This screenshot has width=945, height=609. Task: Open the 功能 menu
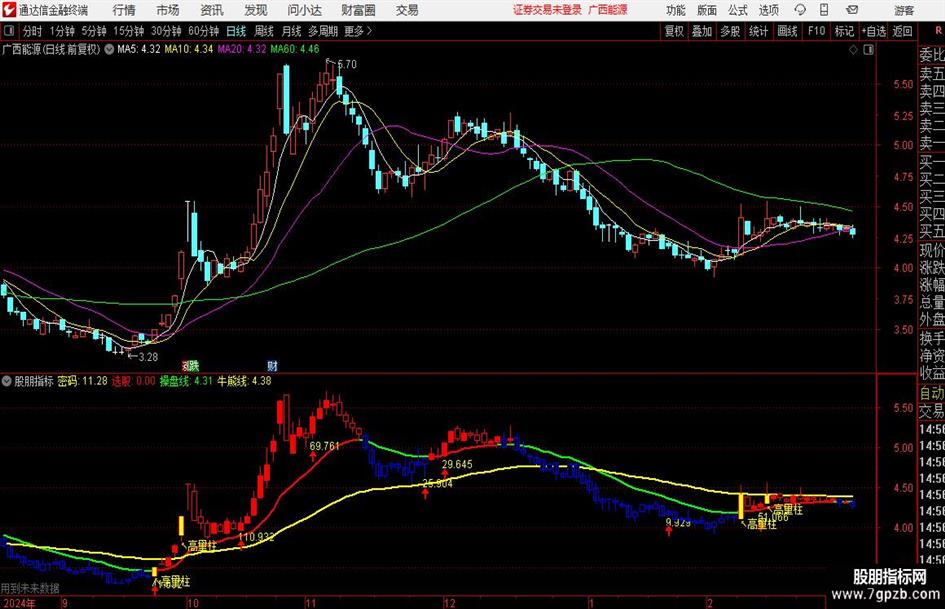(x=676, y=10)
